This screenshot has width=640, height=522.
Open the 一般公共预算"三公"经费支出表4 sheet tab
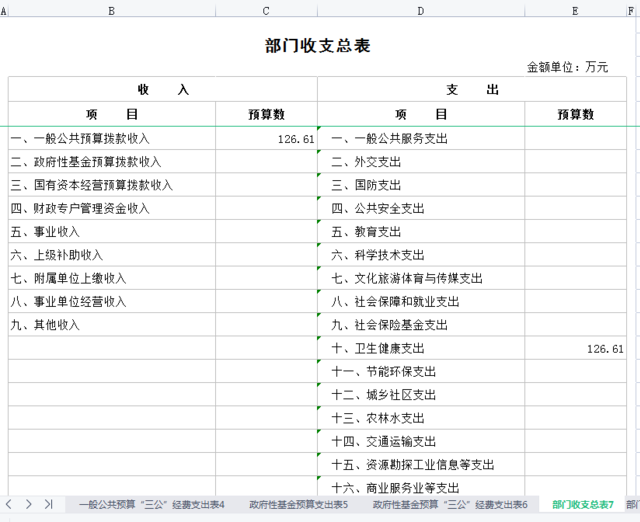(x=151, y=505)
